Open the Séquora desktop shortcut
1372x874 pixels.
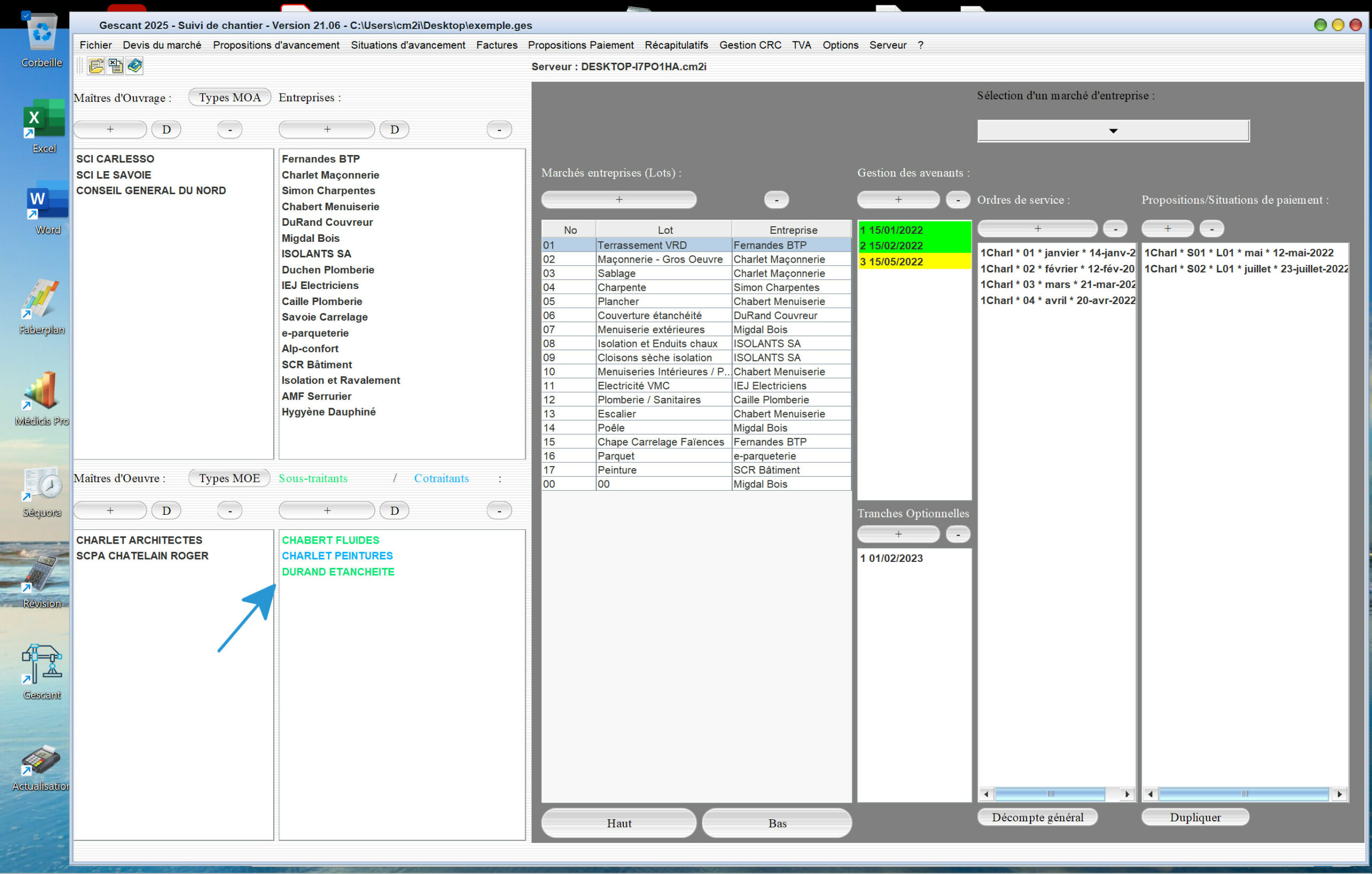click(x=42, y=492)
